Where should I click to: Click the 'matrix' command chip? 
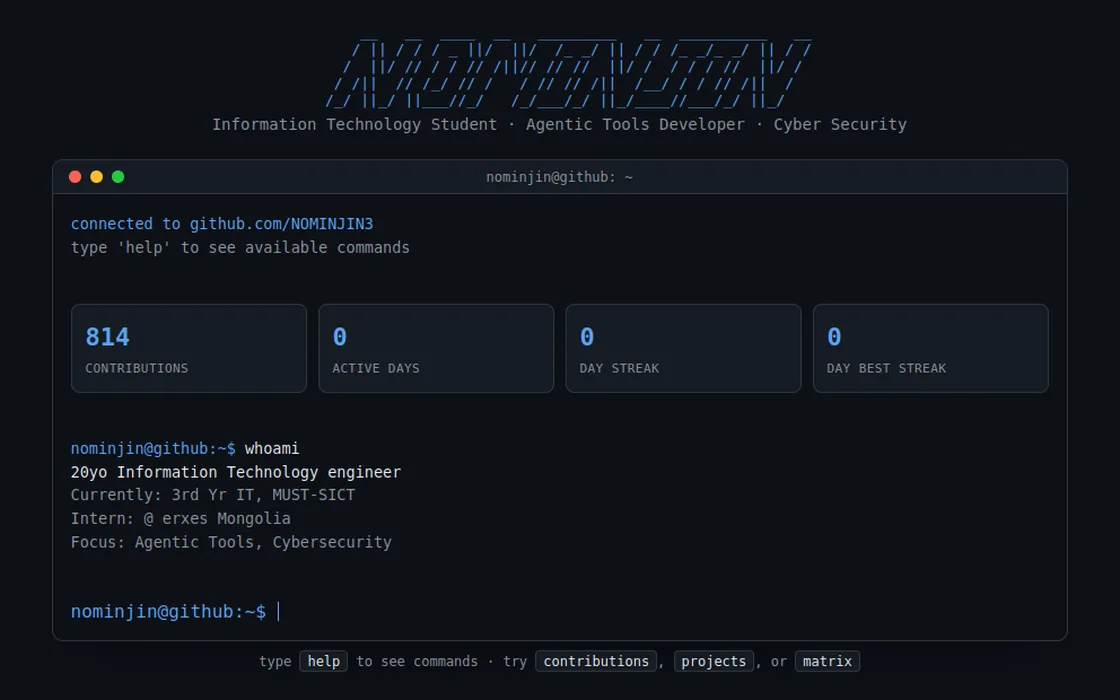[x=827, y=661]
